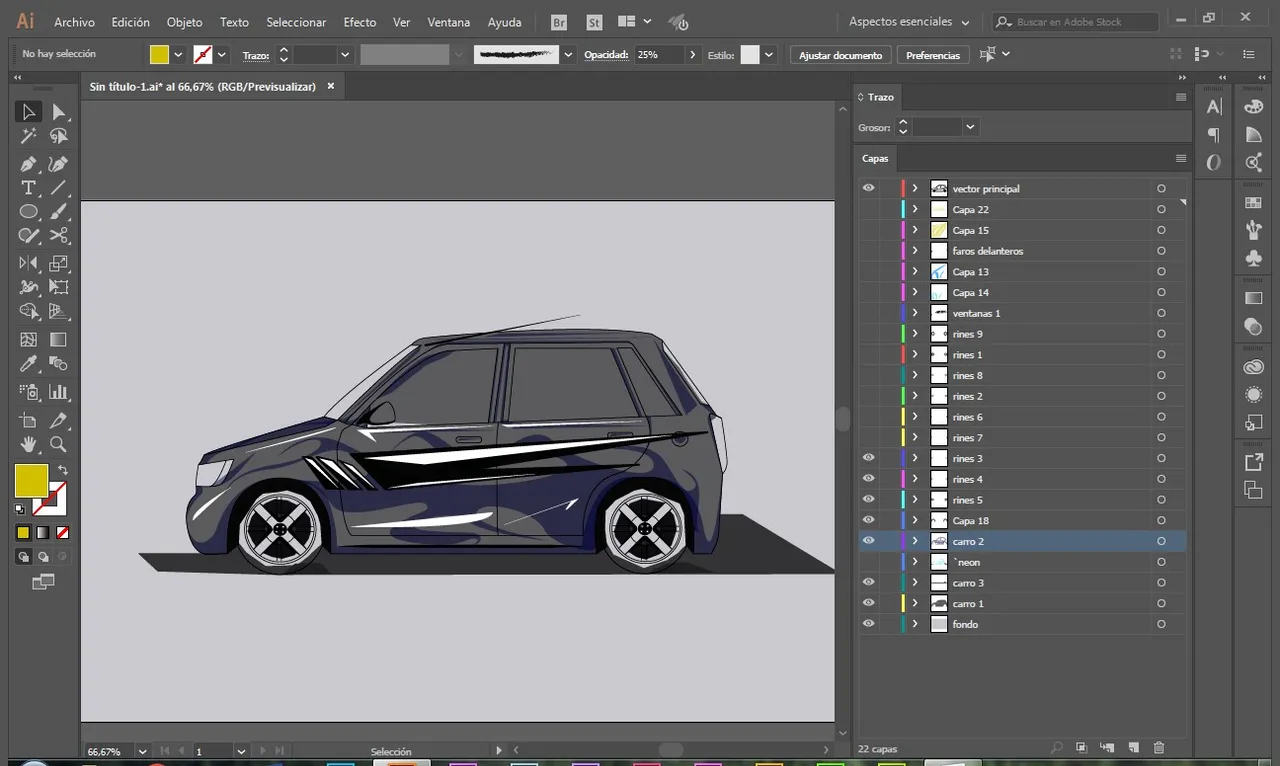Select the Direct Selection tool
This screenshot has width=1280, height=766.
click(59, 112)
